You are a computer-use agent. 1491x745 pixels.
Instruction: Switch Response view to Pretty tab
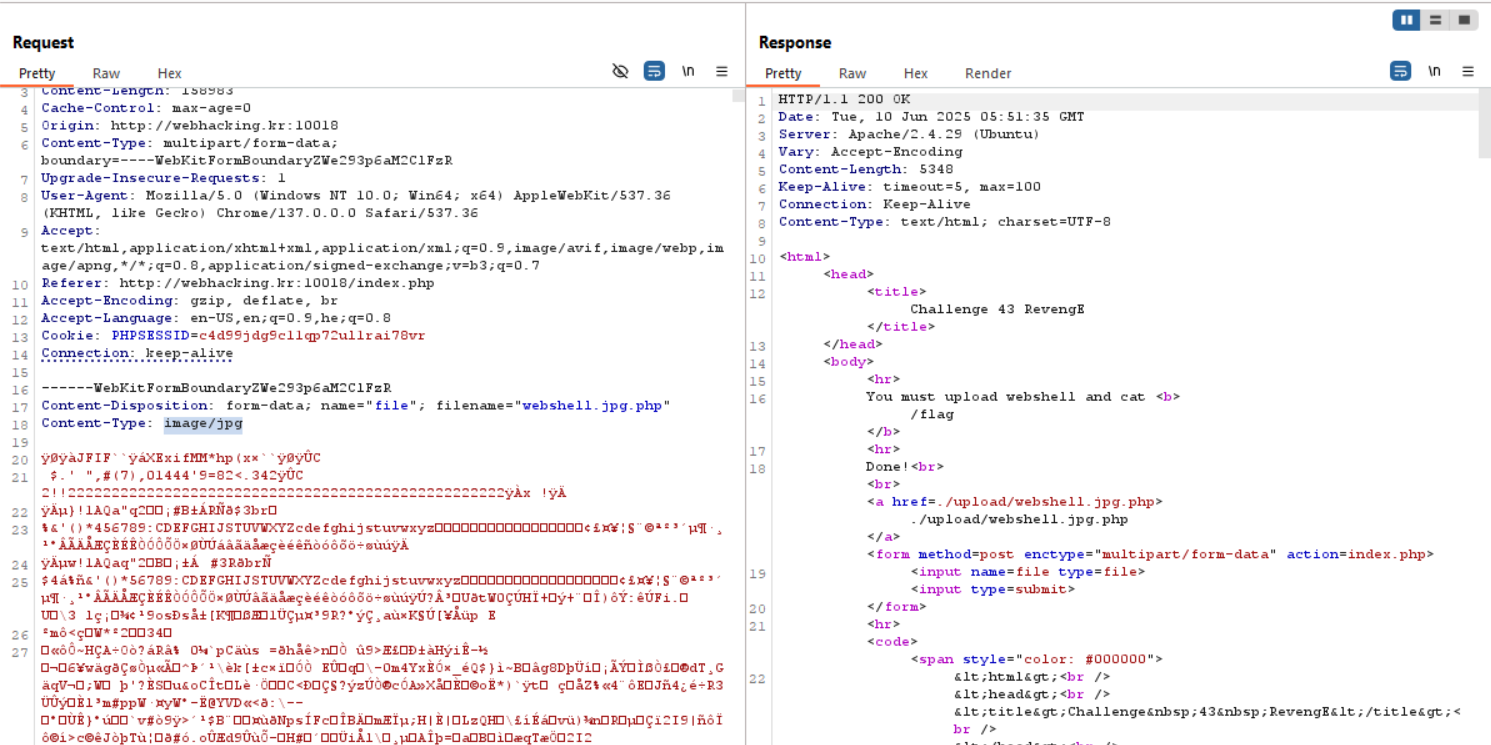point(783,73)
